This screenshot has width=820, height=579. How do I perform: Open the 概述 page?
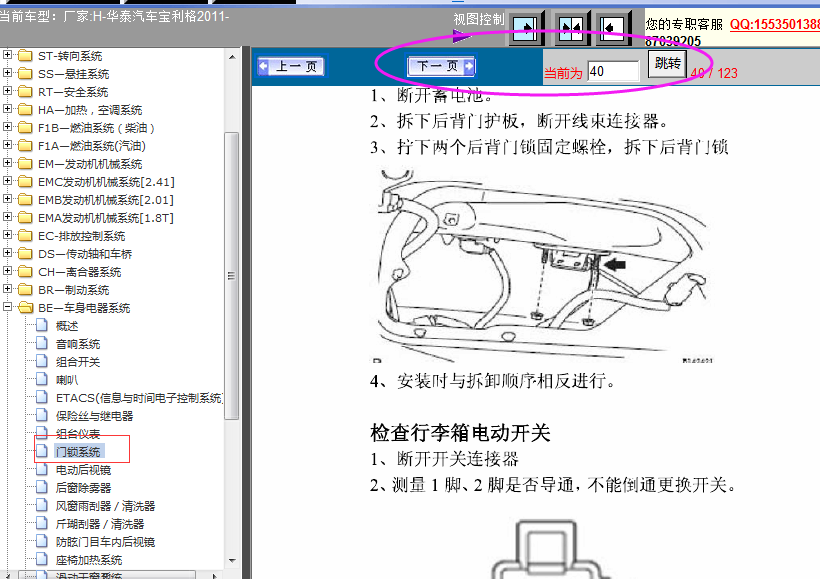[x=67, y=326]
